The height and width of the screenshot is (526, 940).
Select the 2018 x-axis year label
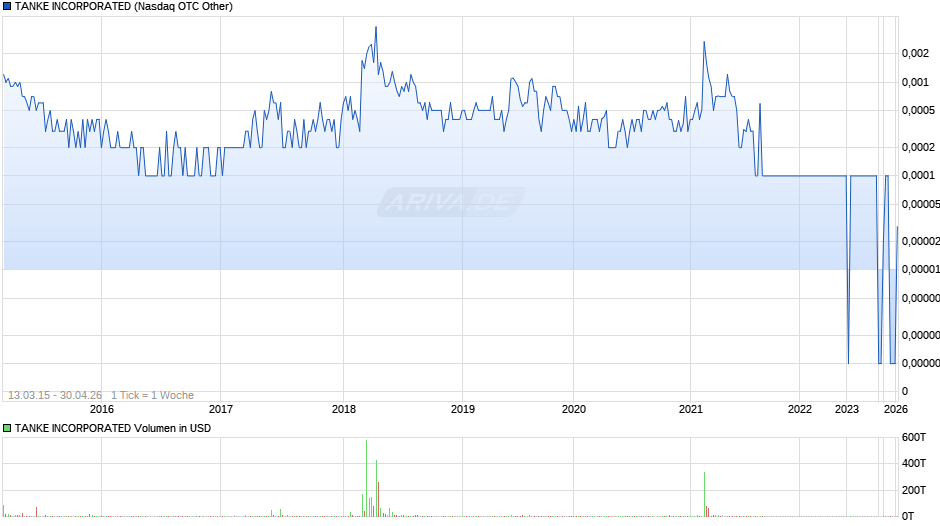pyautogui.click(x=344, y=409)
